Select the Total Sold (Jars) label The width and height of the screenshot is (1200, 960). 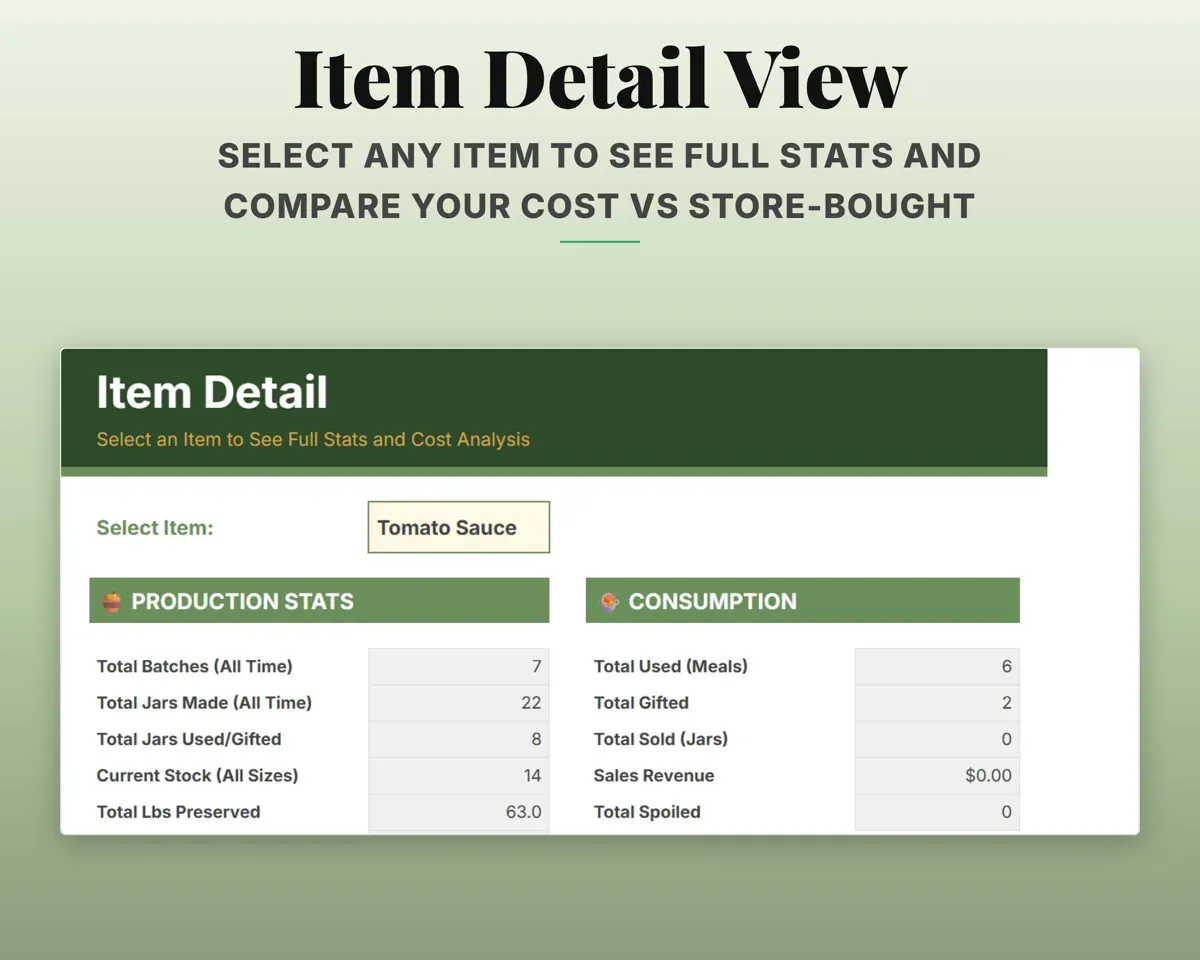click(661, 739)
